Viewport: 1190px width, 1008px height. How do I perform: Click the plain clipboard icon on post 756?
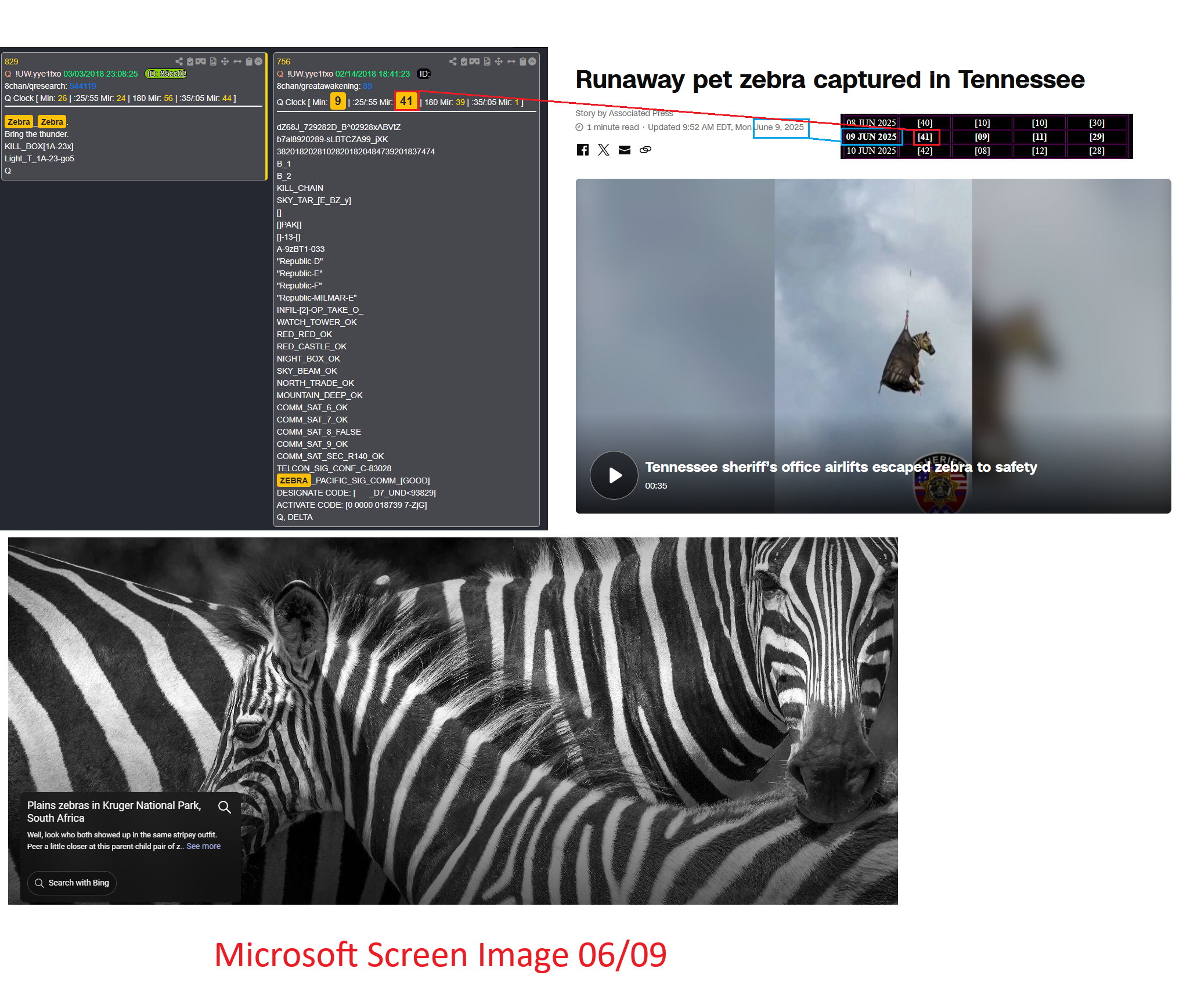pos(523,62)
